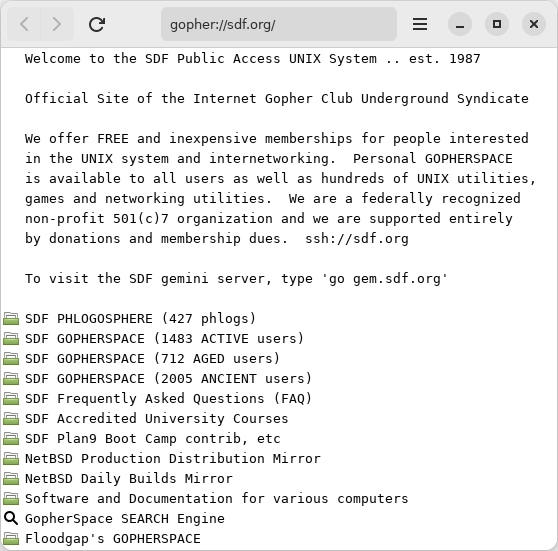Open SDF PHLOGOSPHERE (427 phlogs) link
This screenshot has height=551, width=558.
tap(141, 319)
